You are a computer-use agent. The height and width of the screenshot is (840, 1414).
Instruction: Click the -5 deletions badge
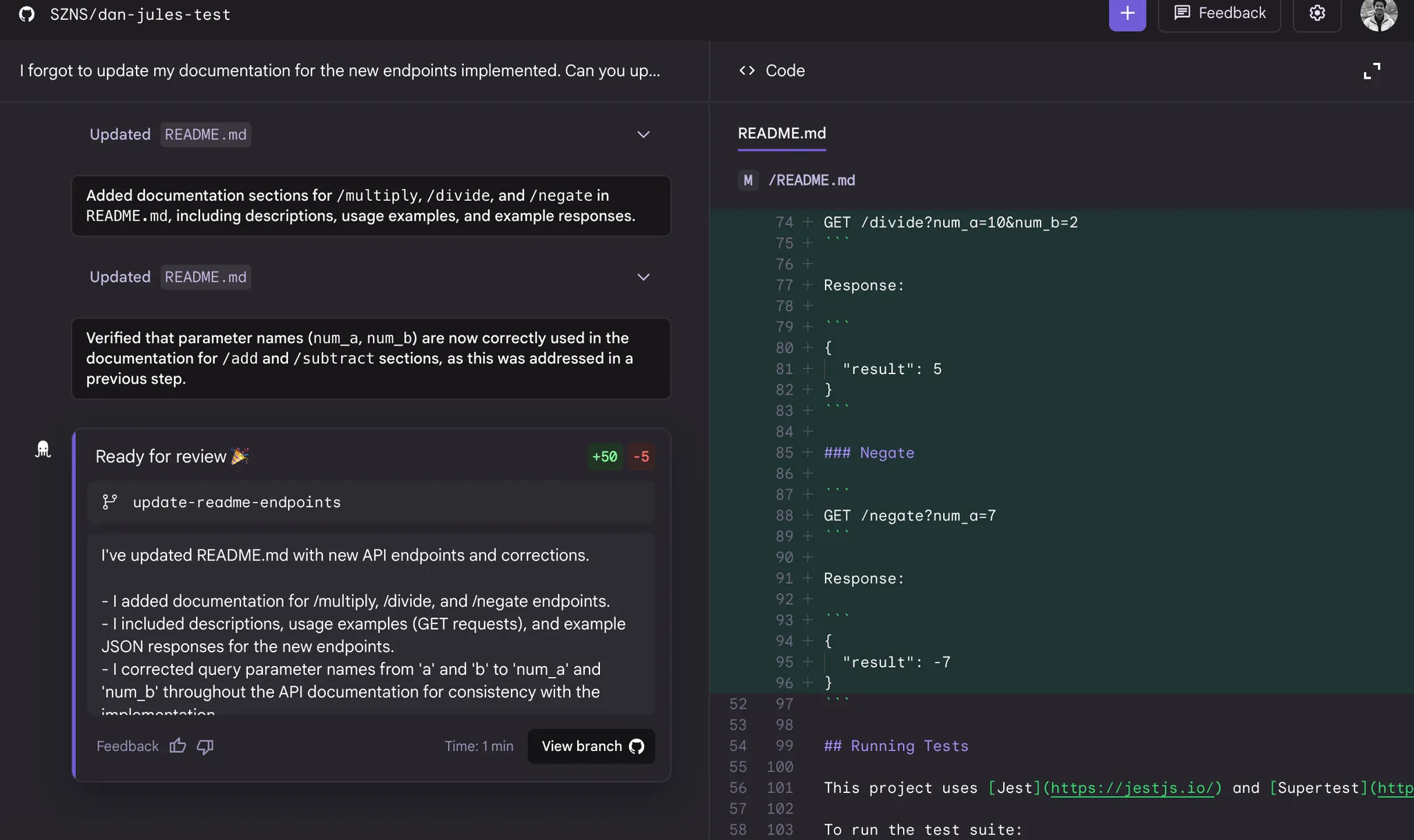coord(641,456)
